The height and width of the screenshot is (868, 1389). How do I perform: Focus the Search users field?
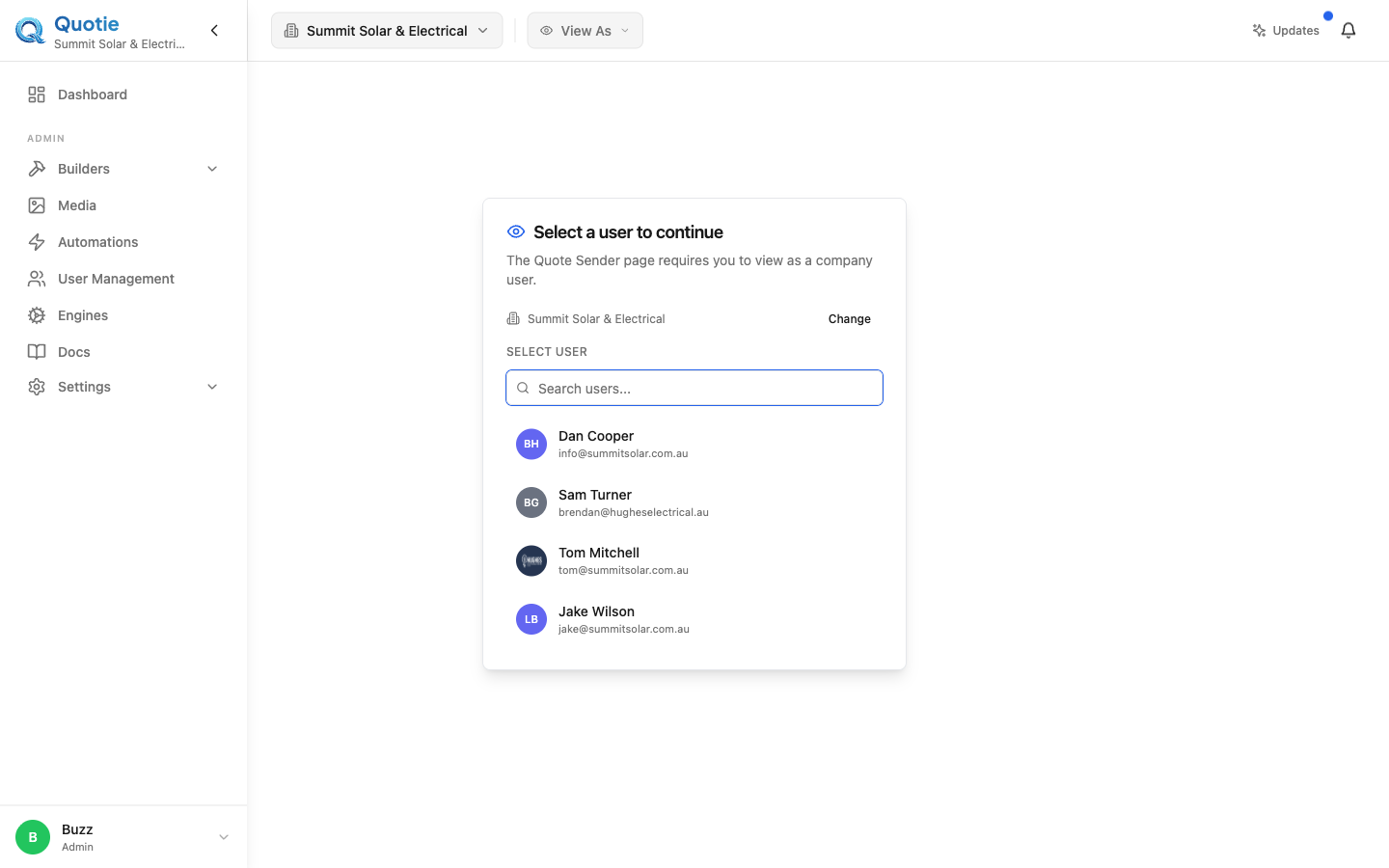pos(694,388)
